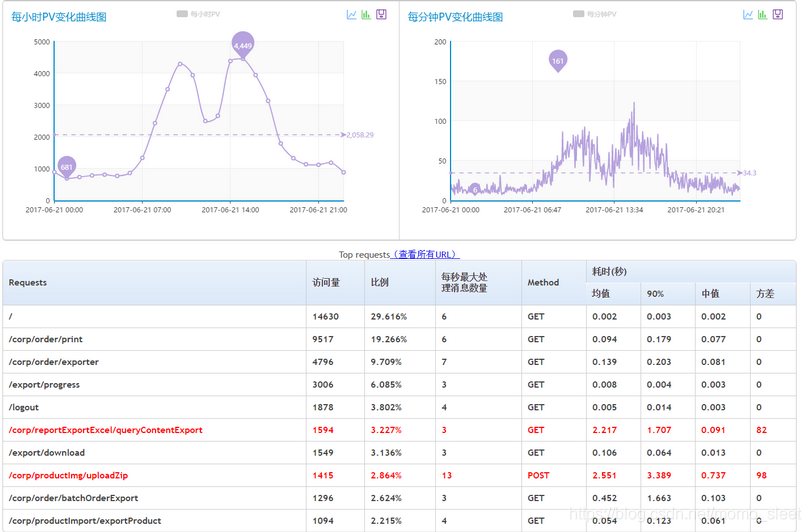The height and width of the screenshot is (532, 811).
Task: Switch per-minute PV chart to line view
Action: pos(748,14)
